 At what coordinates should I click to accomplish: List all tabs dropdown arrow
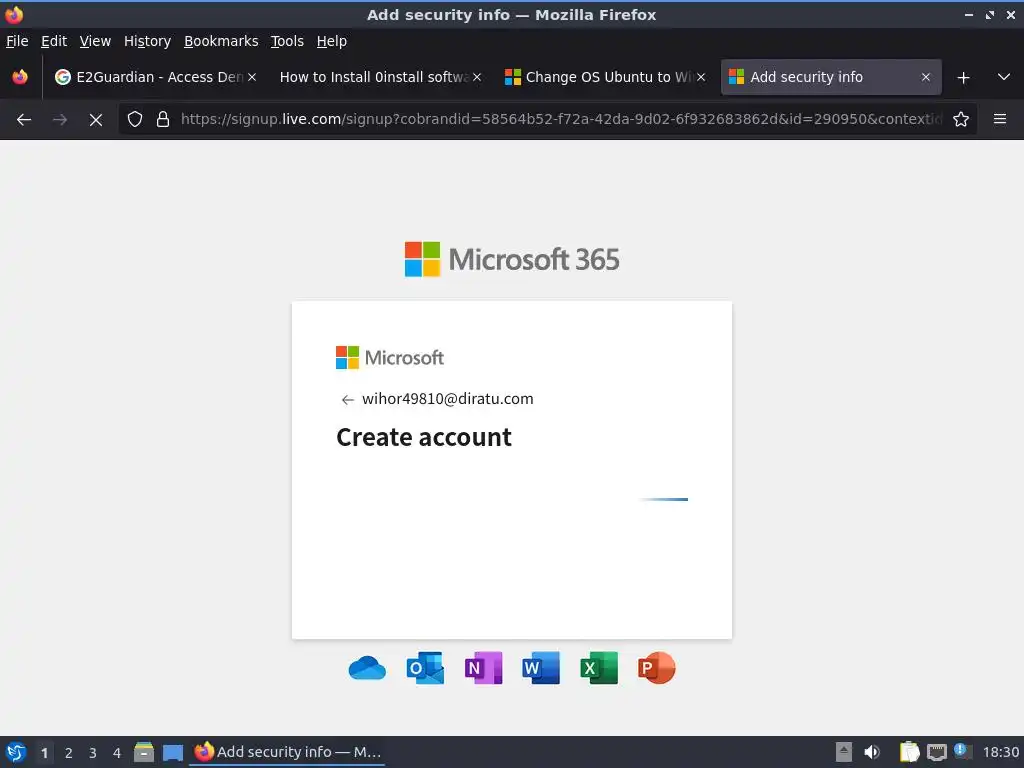click(x=1004, y=77)
